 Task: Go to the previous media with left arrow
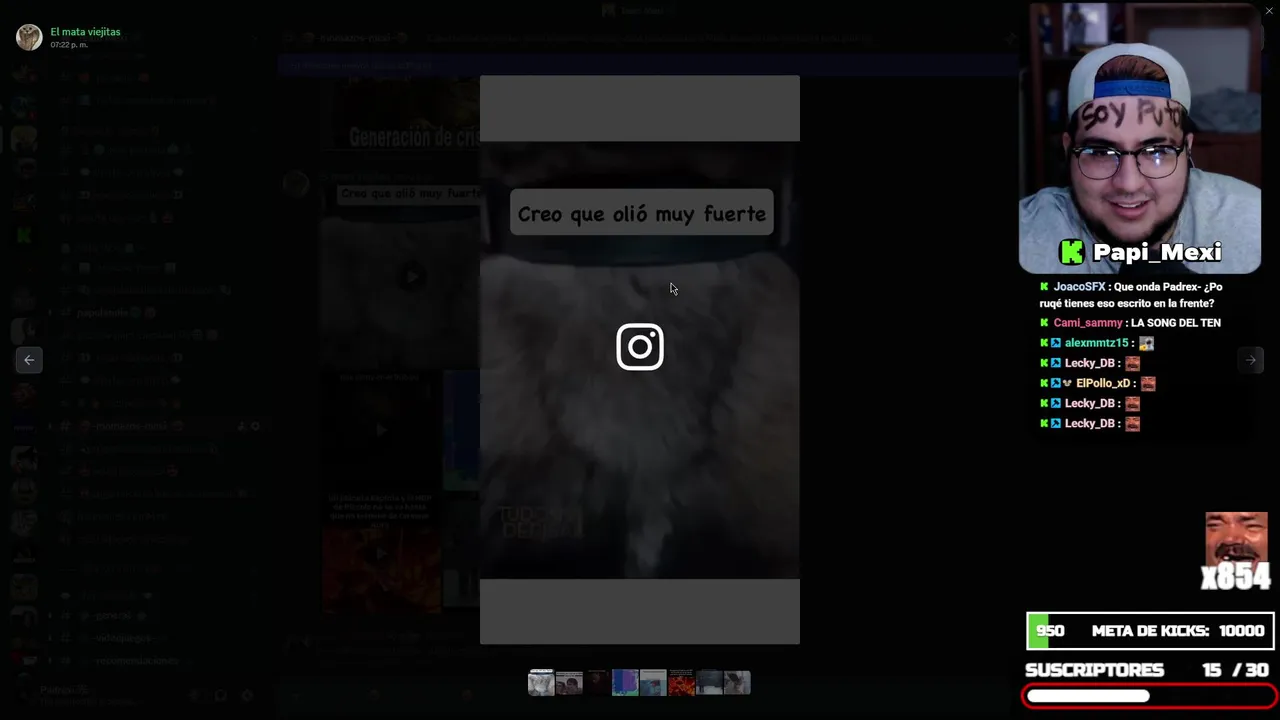pos(29,360)
